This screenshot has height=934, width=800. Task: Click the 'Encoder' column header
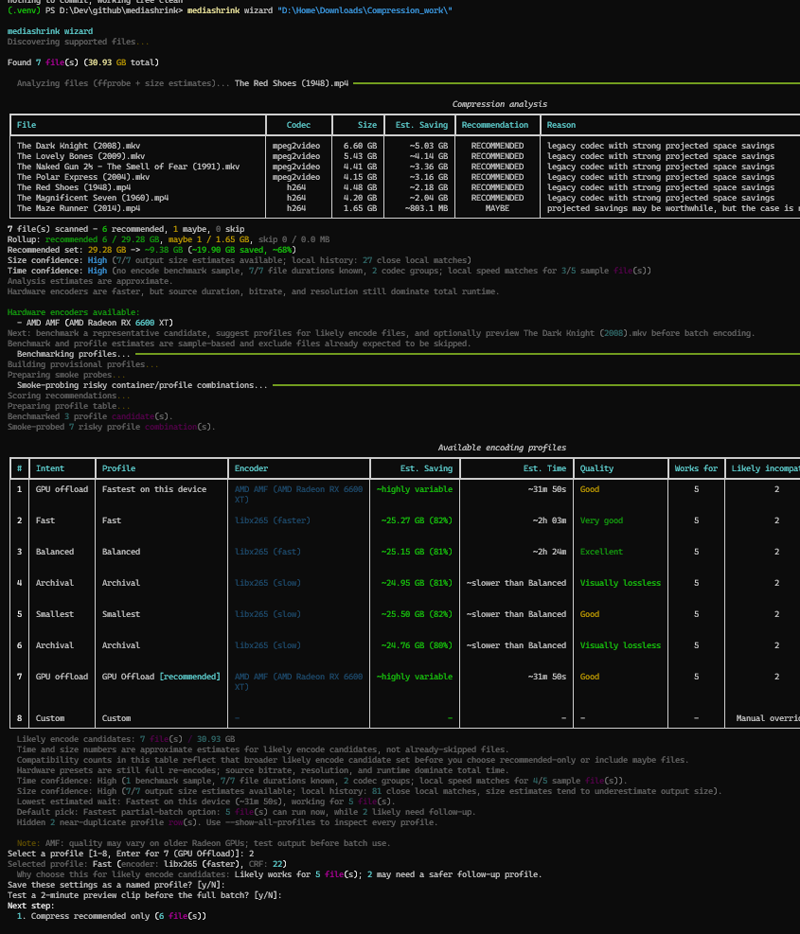pyautogui.click(x=251, y=469)
